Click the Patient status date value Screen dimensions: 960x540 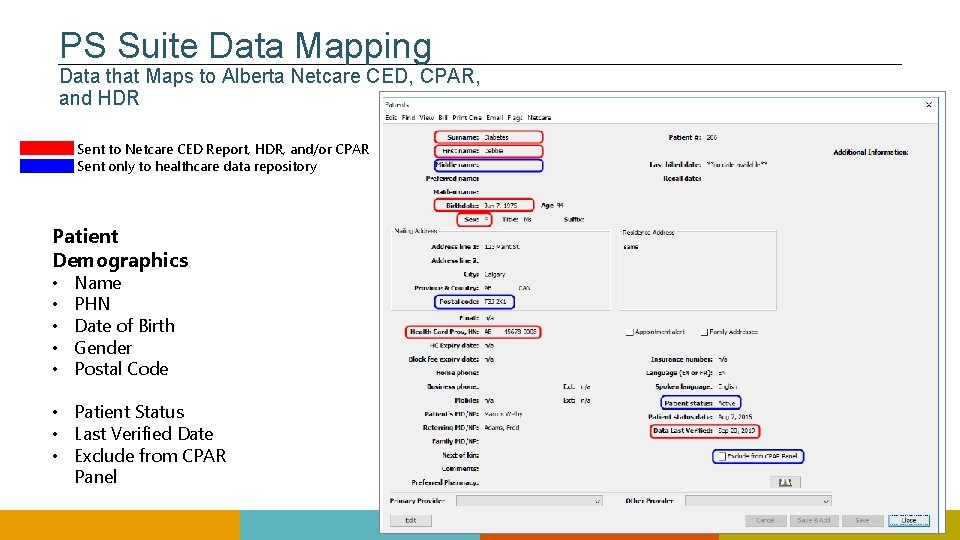click(735, 417)
